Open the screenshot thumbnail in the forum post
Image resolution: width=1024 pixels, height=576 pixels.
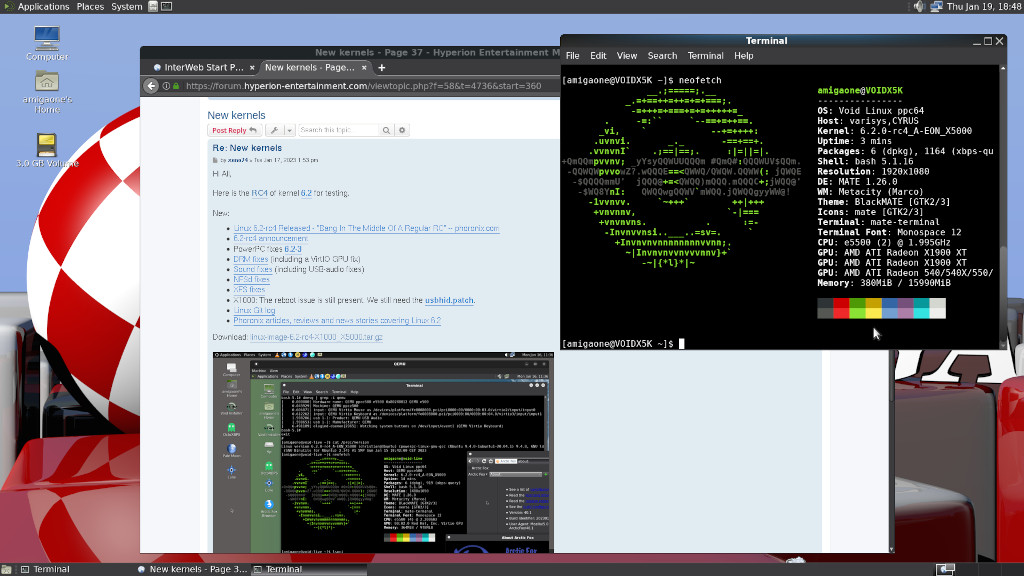(x=383, y=452)
